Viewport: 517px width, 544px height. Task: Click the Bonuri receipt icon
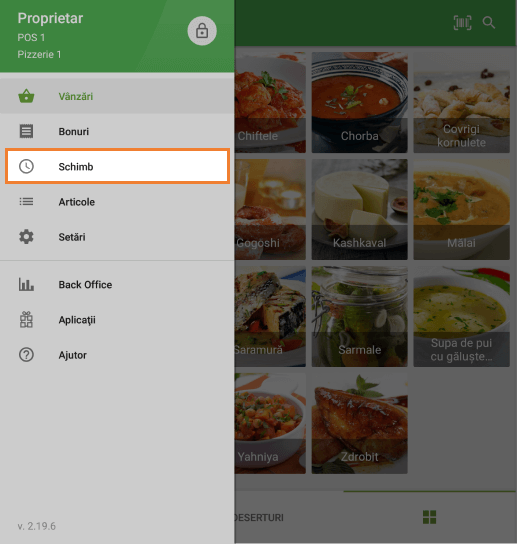pos(26,131)
